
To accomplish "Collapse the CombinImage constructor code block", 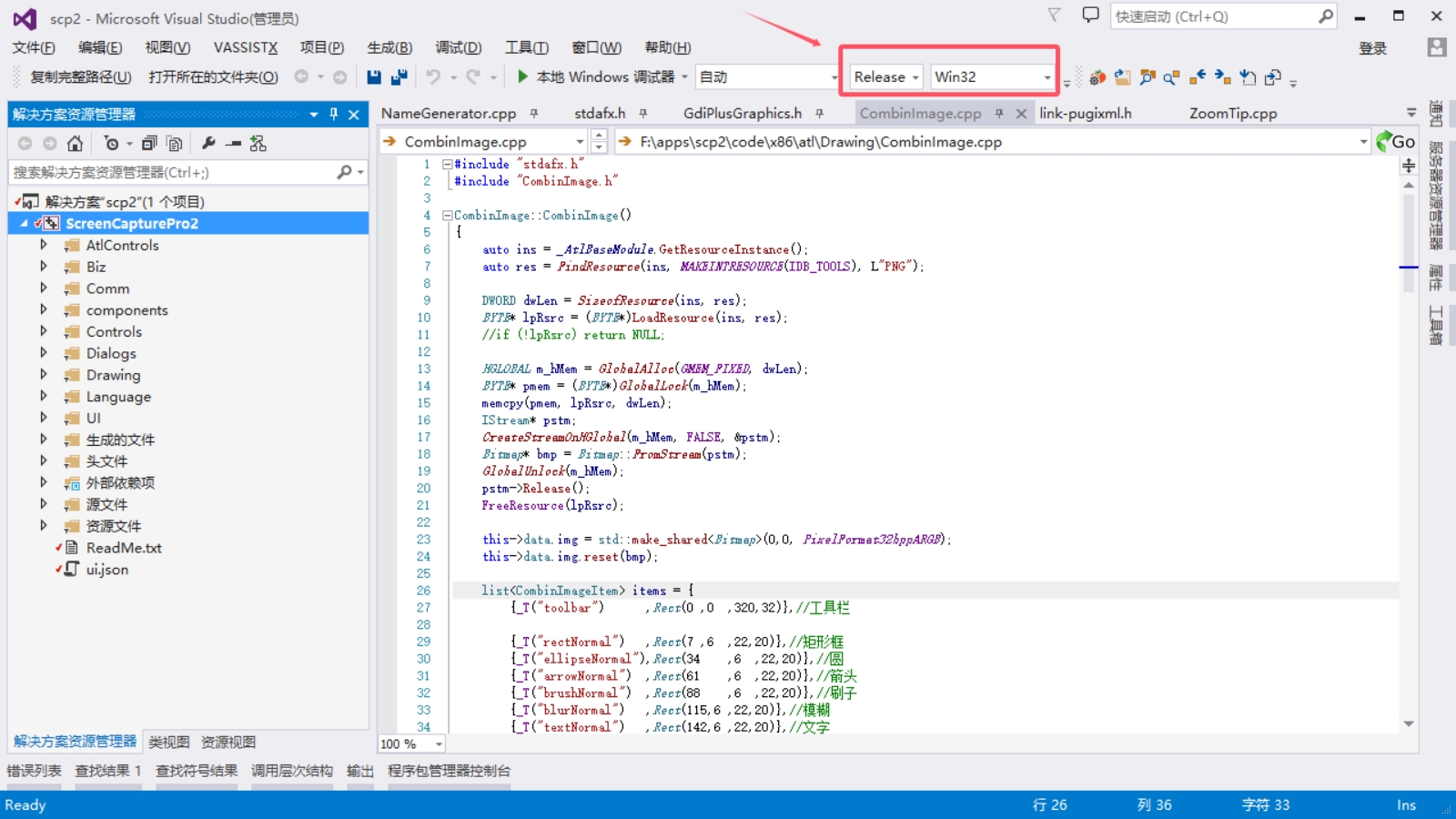I will pos(447,216).
